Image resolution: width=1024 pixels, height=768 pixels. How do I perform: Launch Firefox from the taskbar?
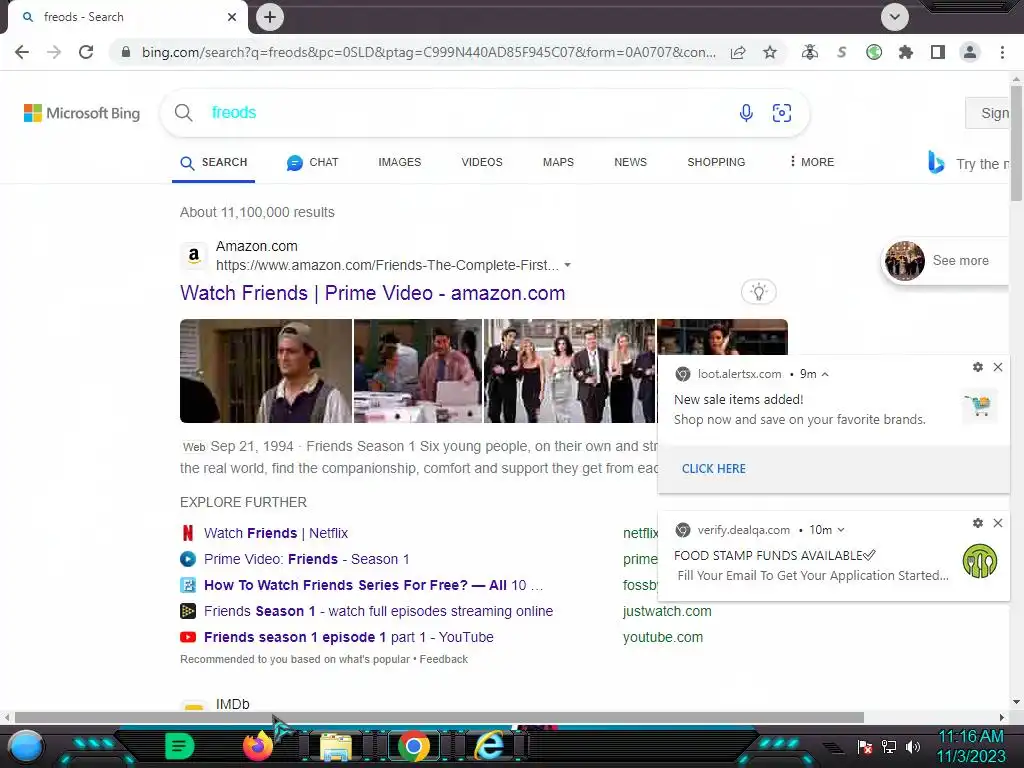(257, 746)
